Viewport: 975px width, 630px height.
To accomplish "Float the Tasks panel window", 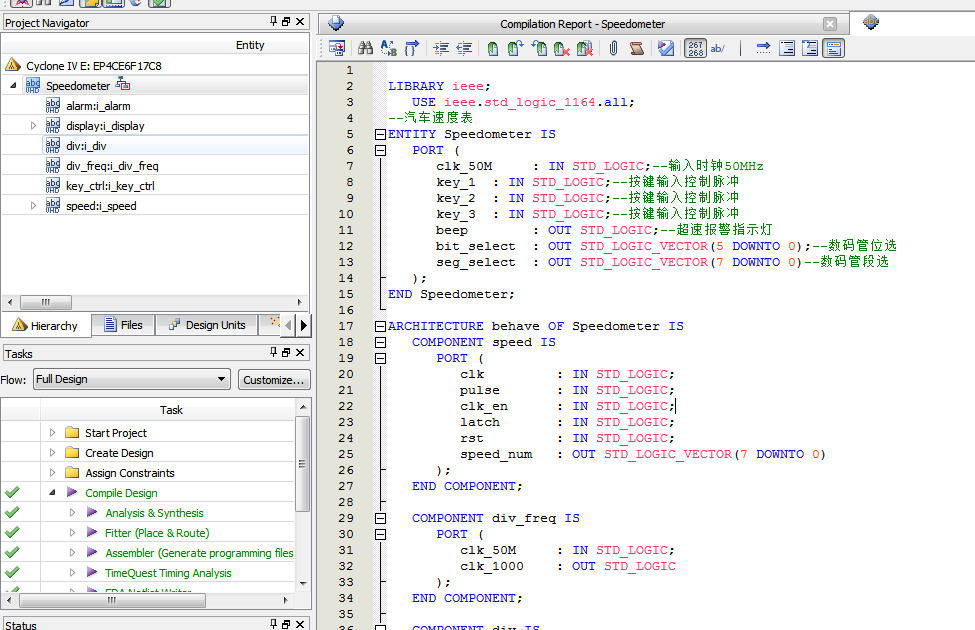I will pos(286,352).
